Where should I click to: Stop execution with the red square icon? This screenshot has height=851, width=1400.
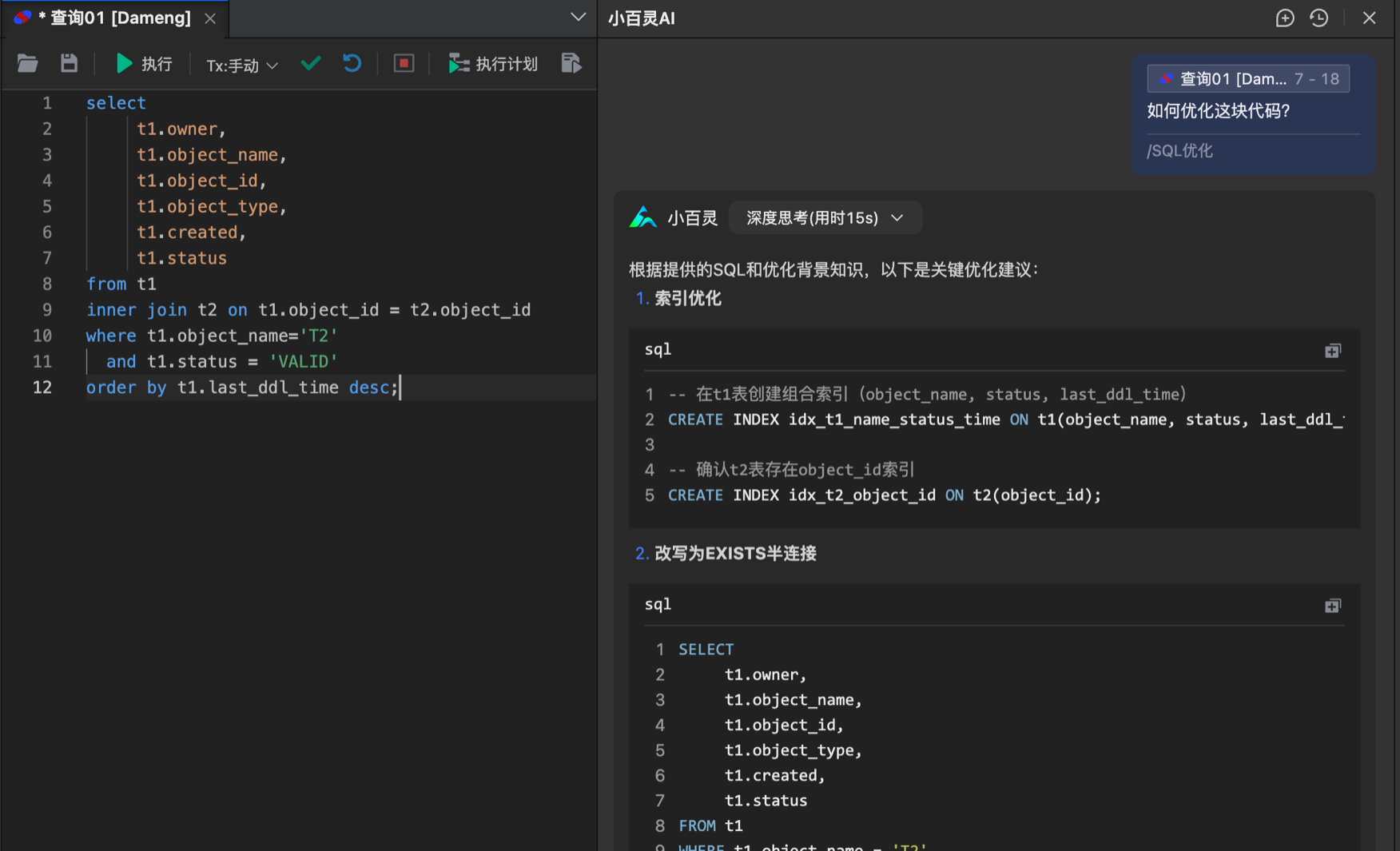pyautogui.click(x=404, y=63)
